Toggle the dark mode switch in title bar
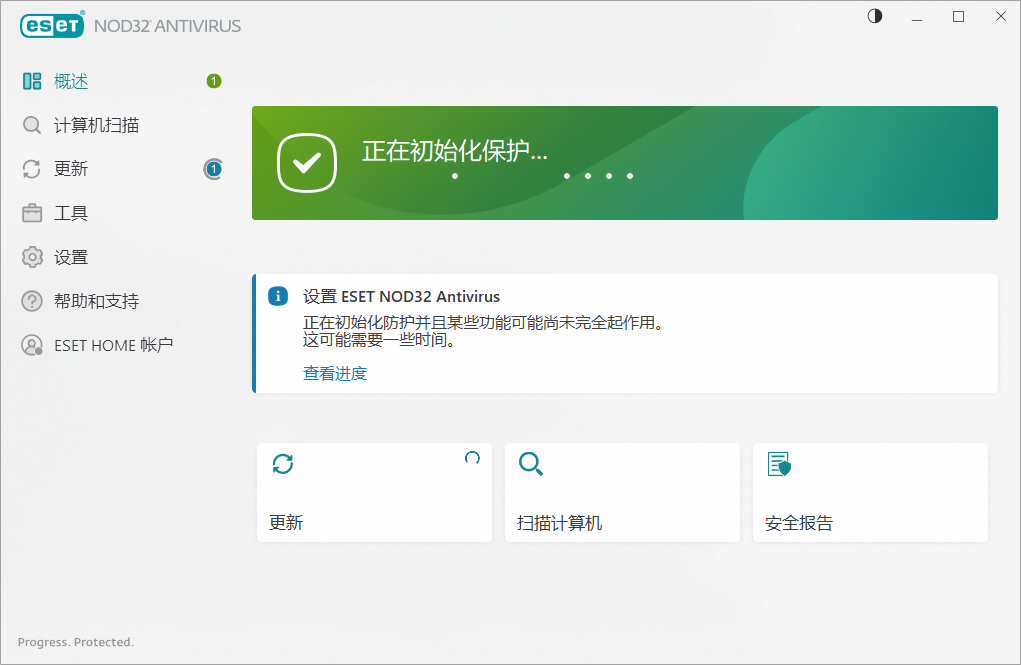Image resolution: width=1021 pixels, height=665 pixels. (x=874, y=16)
